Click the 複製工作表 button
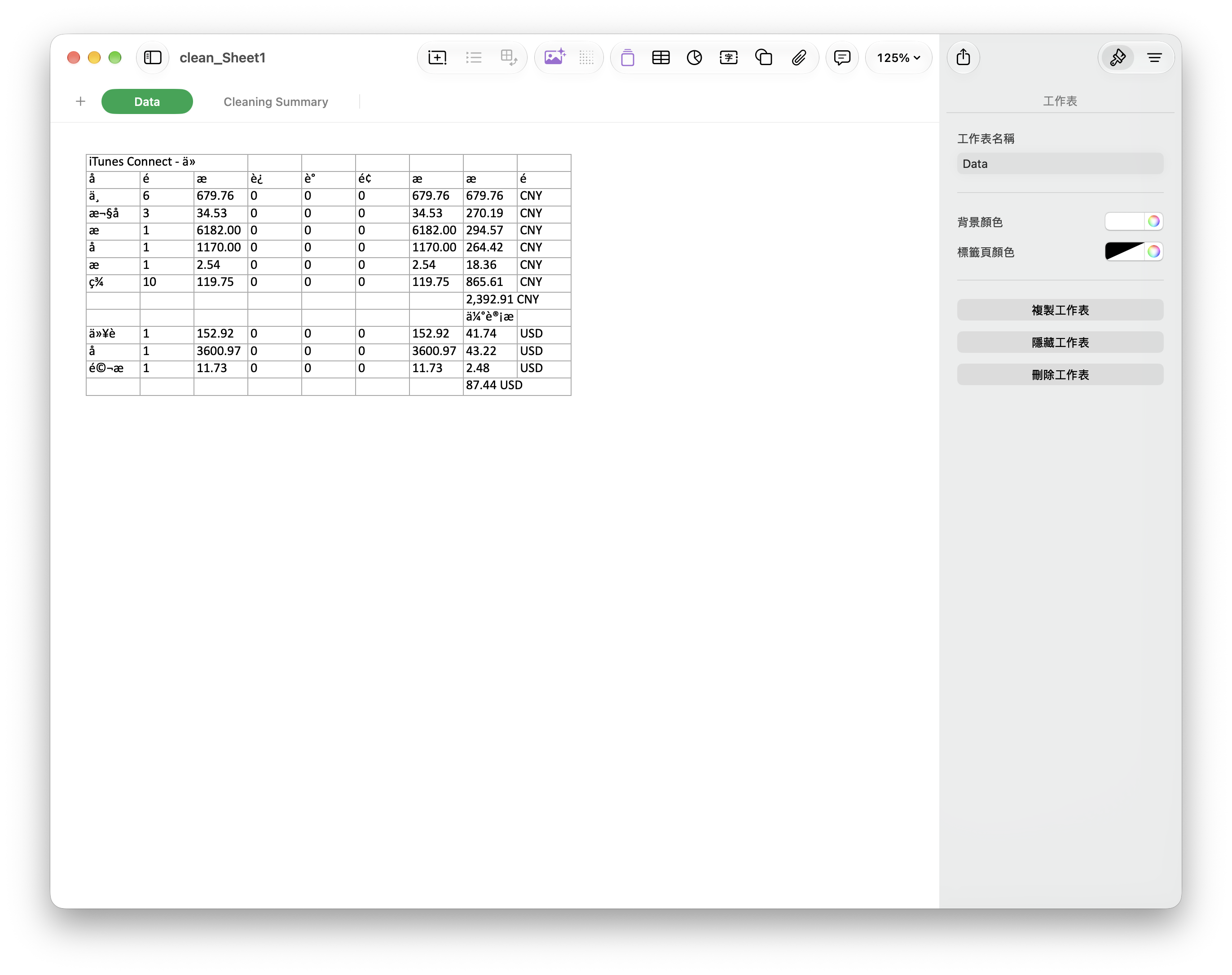 click(1060, 310)
